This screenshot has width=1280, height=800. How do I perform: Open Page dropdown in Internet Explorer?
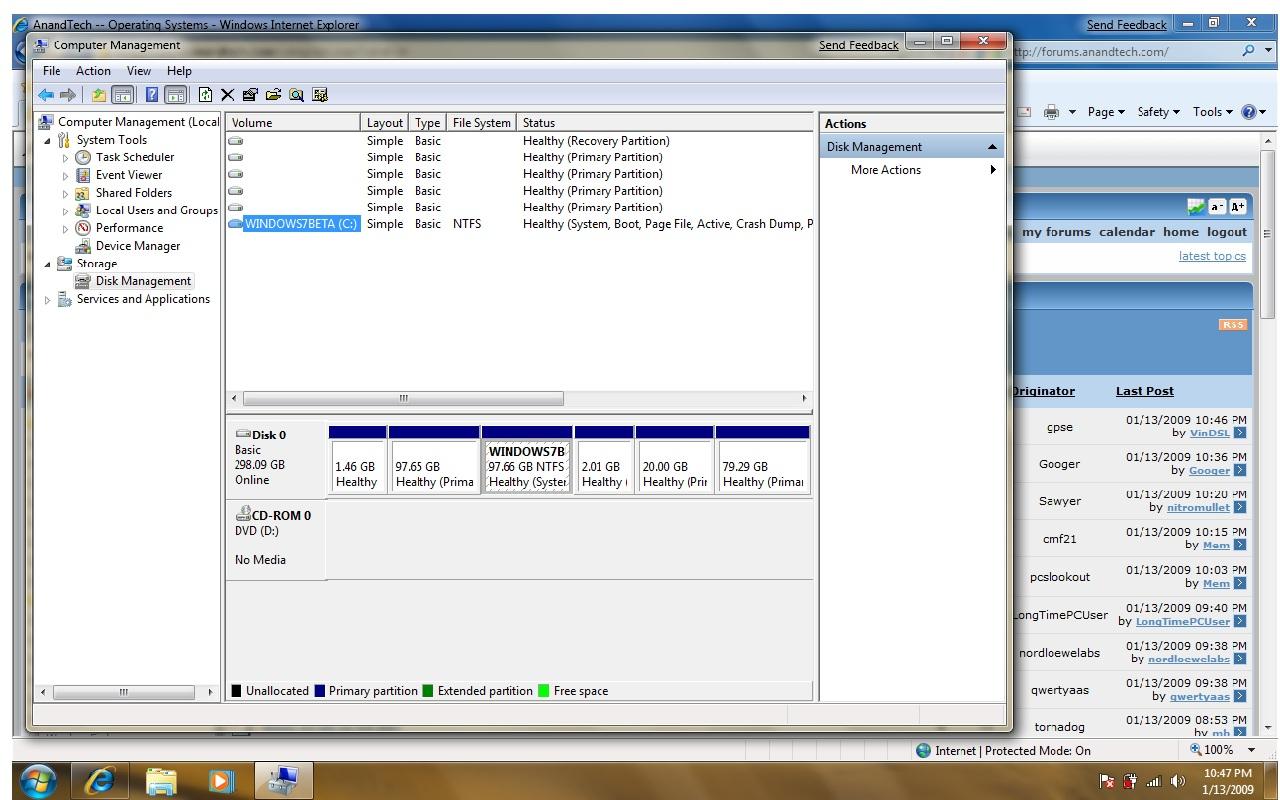click(x=1107, y=112)
